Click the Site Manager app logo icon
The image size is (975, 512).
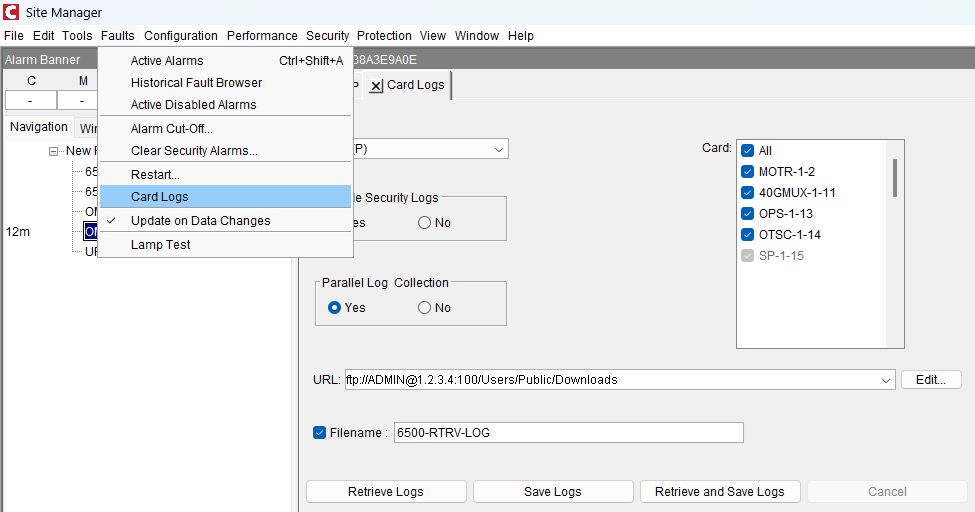tap(11, 12)
